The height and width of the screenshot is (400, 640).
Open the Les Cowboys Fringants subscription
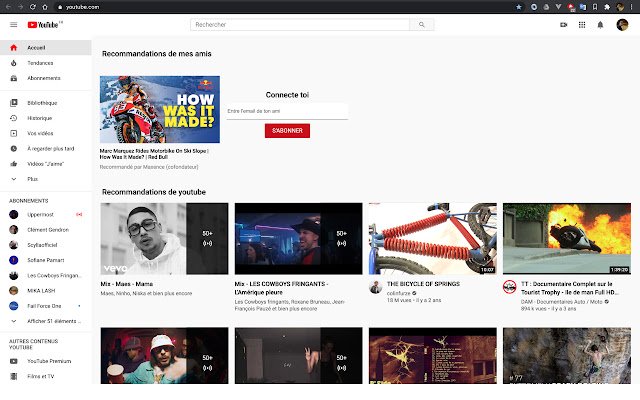[46, 276]
